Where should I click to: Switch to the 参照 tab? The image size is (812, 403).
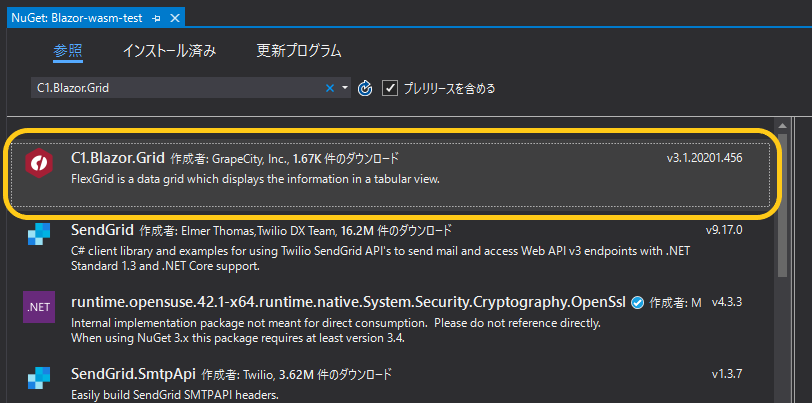point(68,51)
